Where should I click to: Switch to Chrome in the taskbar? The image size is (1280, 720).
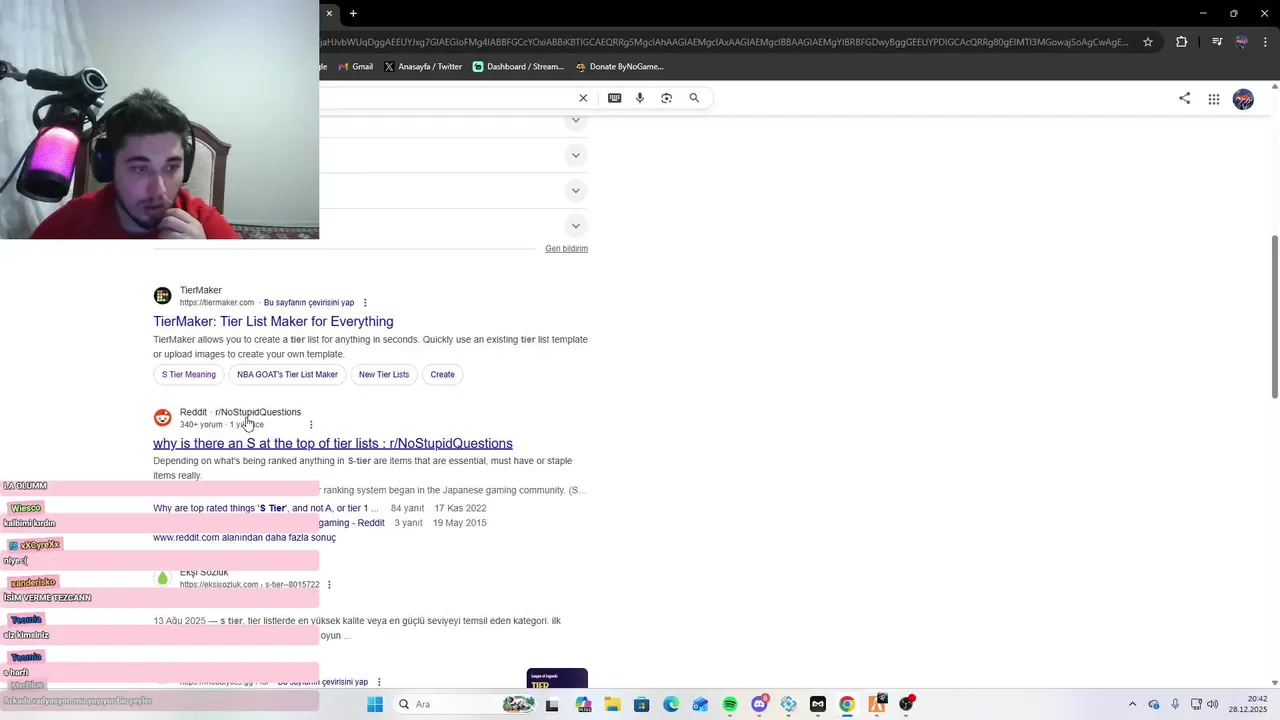tap(847, 704)
